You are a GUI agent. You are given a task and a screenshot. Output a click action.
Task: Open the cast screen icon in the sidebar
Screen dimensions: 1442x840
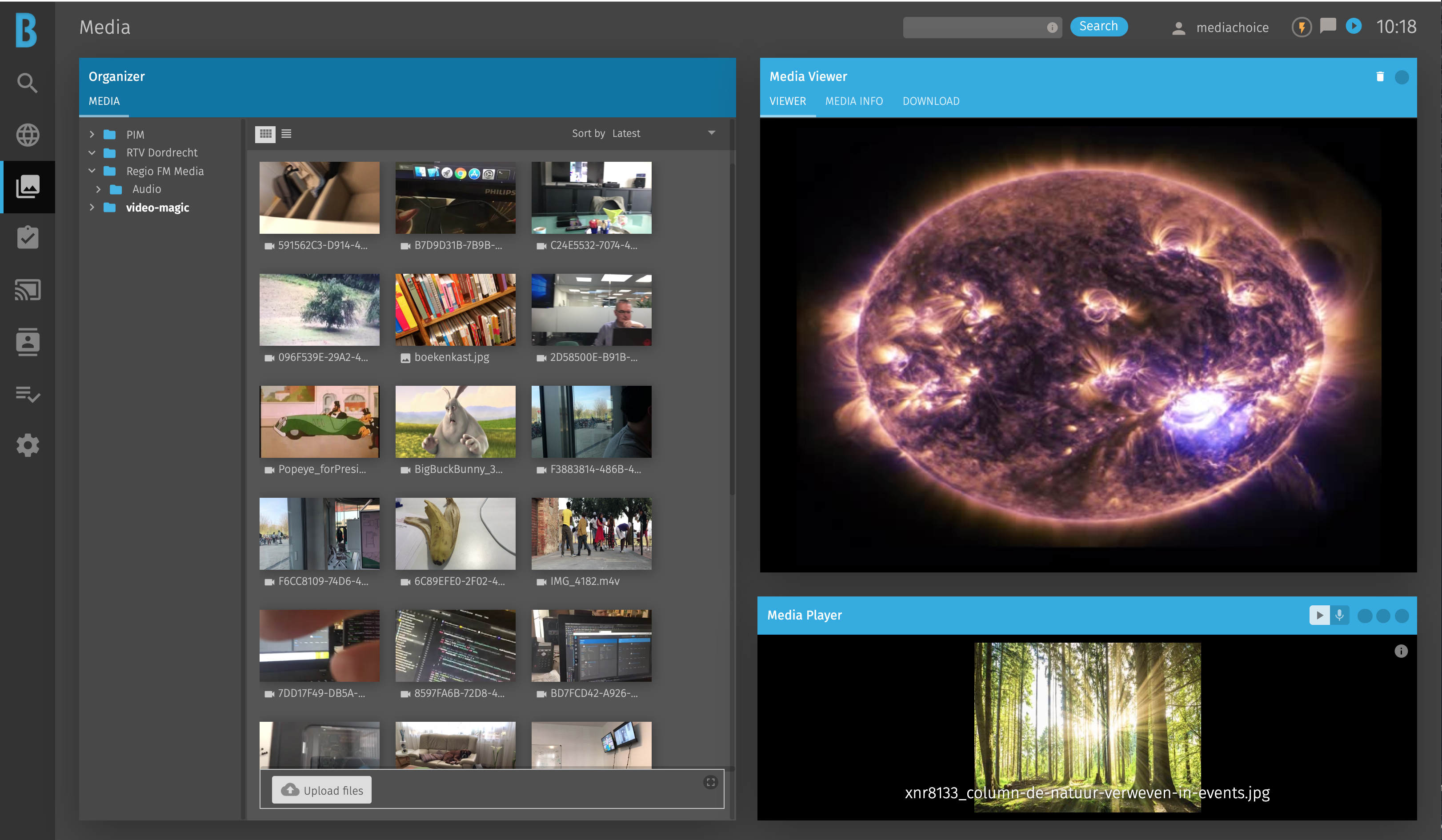click(28, 290)
